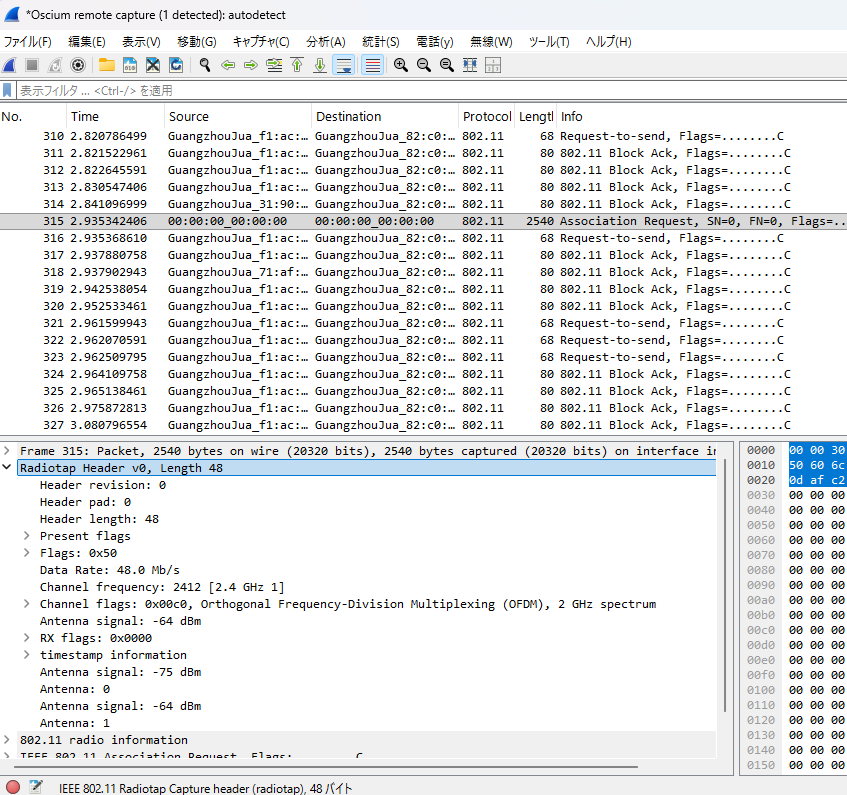This screenshot has width=847, height=795.
Task: Open the ツール(T) menu
Action: tap(549, 42)
